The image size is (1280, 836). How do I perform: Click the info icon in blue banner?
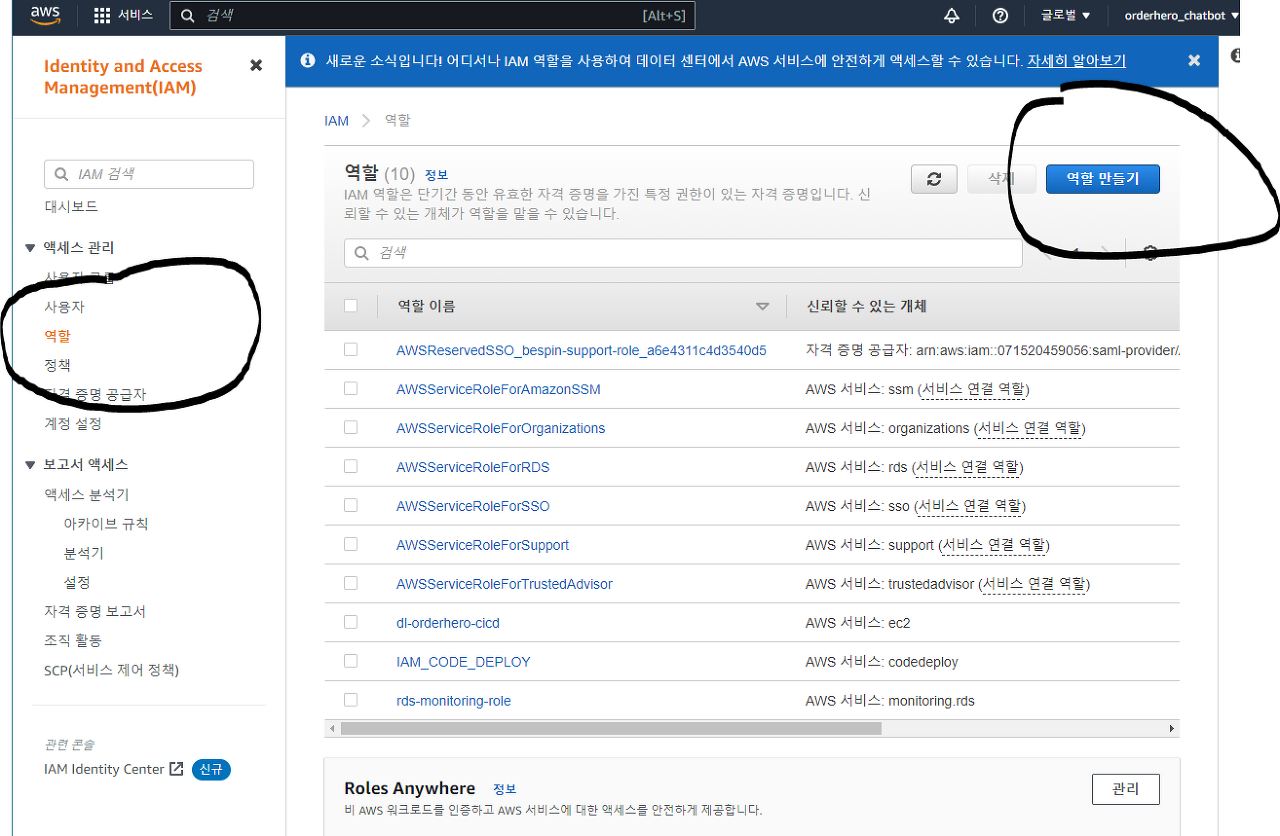[307, 60]
